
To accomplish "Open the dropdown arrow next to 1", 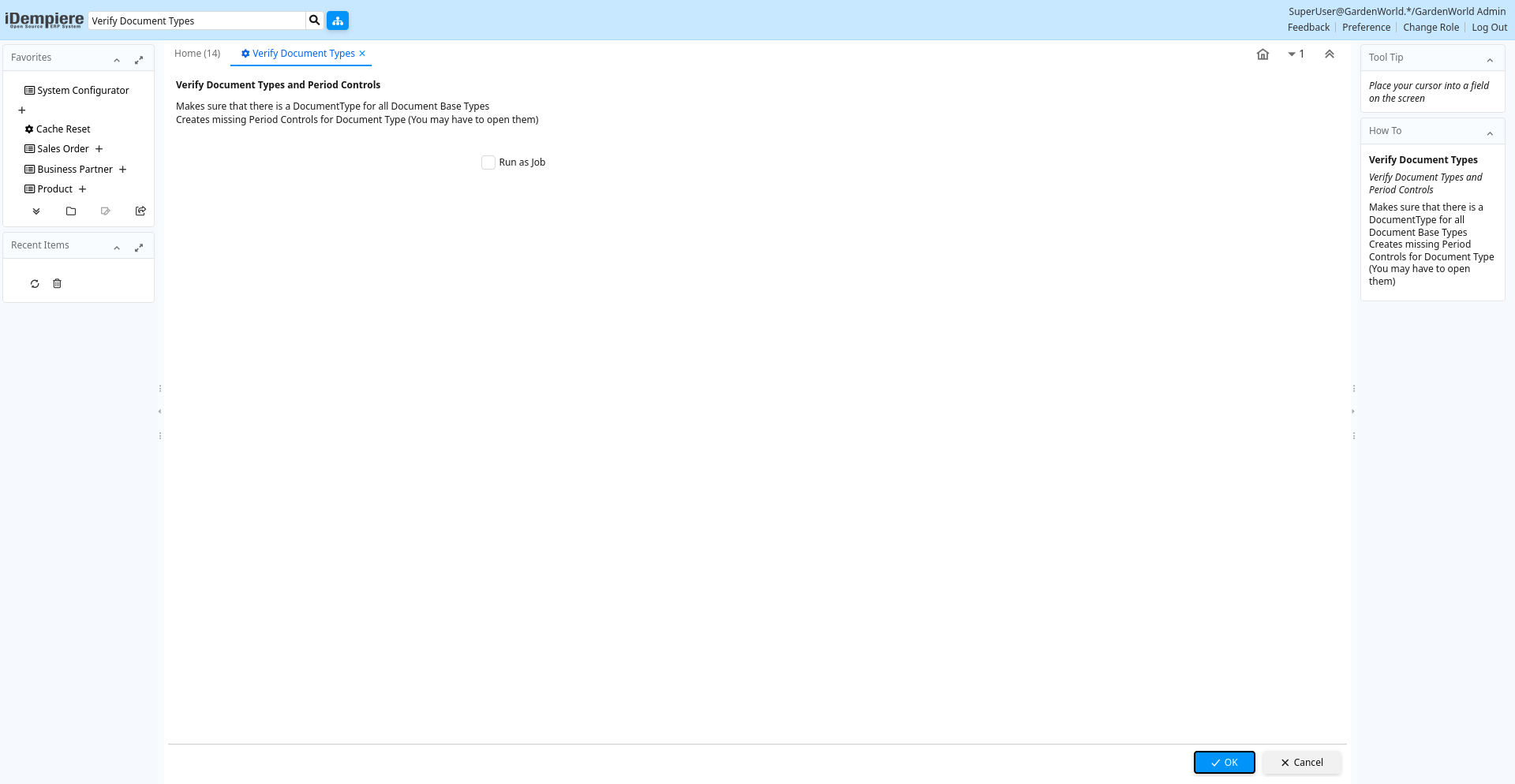I will (1292, 54).
